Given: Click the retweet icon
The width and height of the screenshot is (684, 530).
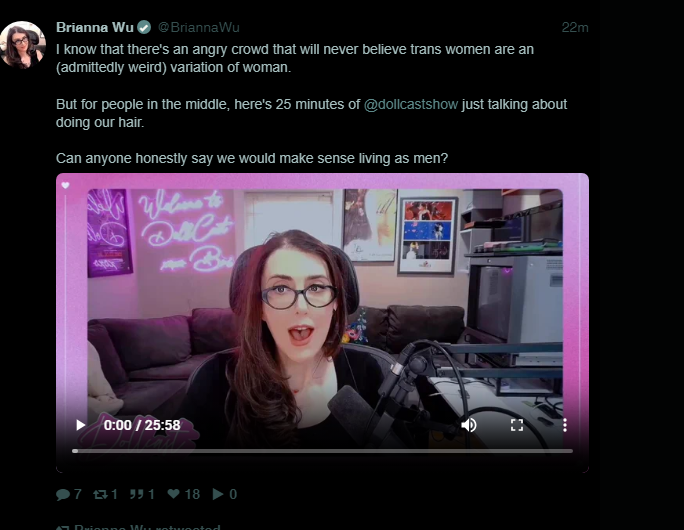Looking at the screenshot, I should (x=100, y=494).
